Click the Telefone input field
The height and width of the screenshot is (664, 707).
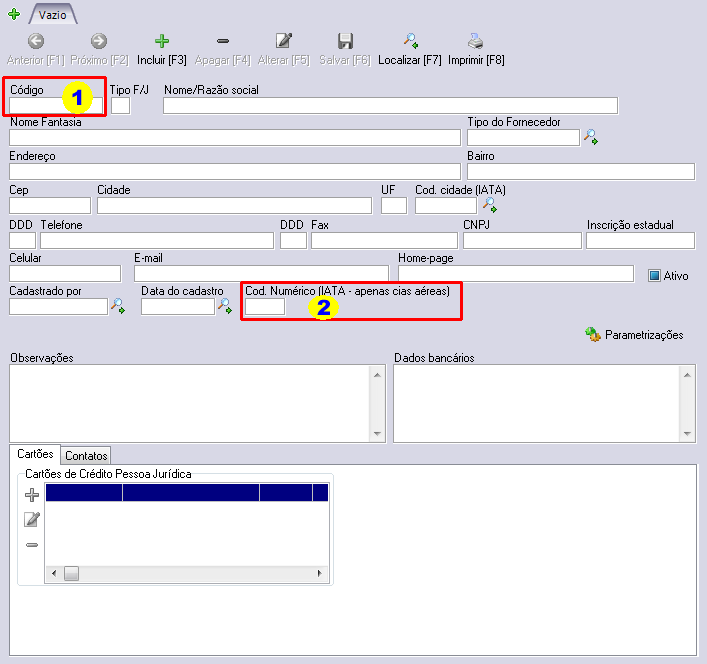[157, 240]
